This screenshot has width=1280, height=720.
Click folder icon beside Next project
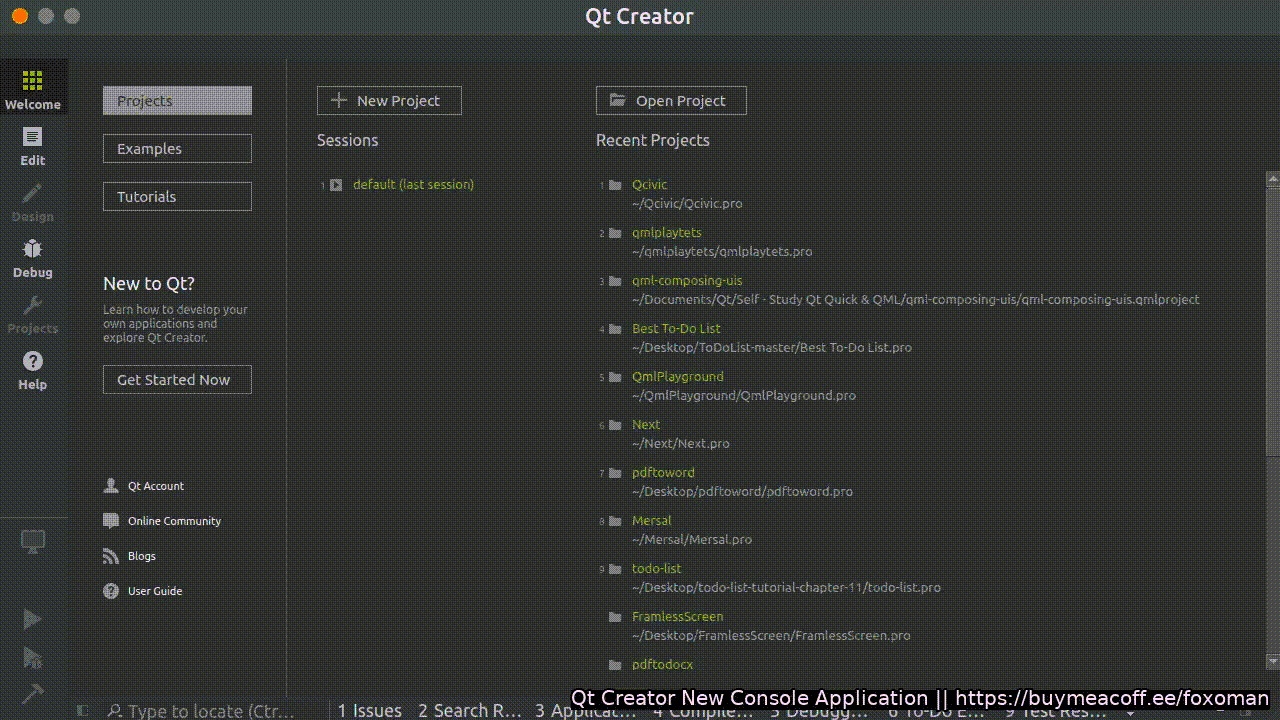point(616,425)
